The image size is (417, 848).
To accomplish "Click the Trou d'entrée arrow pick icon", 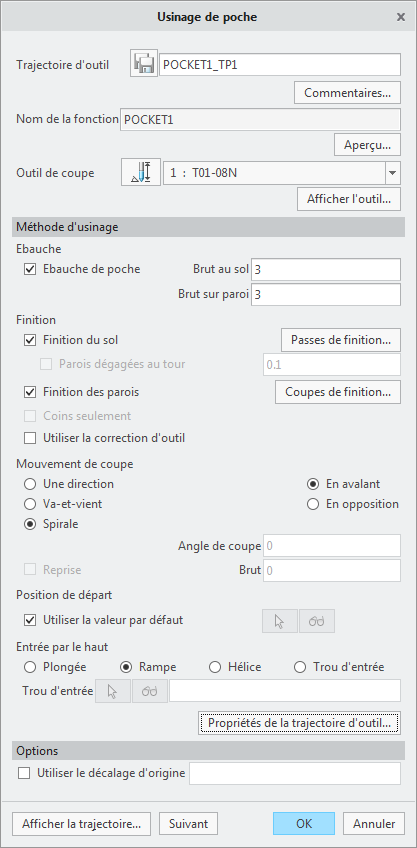I will pyautogui.click(x=113, y=691).
